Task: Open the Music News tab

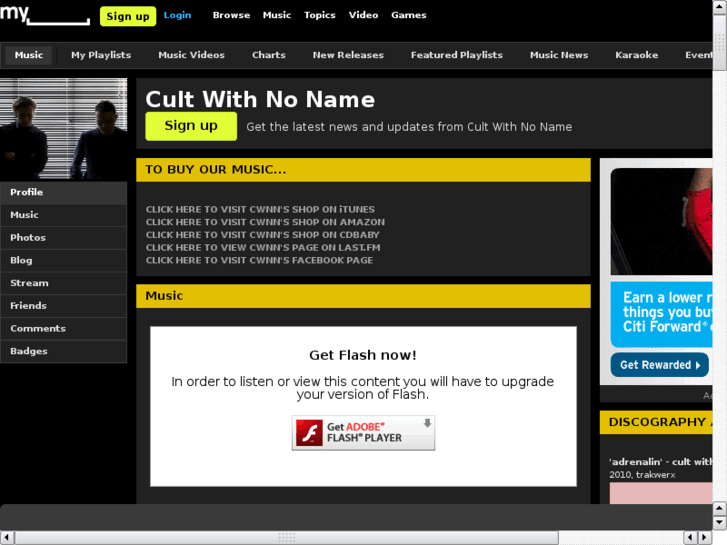Action: pyautogui.click(x=559, y=55)
